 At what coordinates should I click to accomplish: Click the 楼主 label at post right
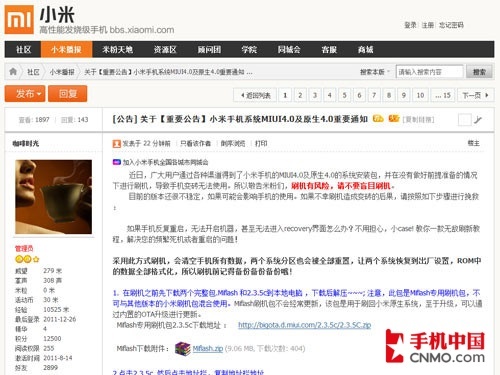(473, 143)
